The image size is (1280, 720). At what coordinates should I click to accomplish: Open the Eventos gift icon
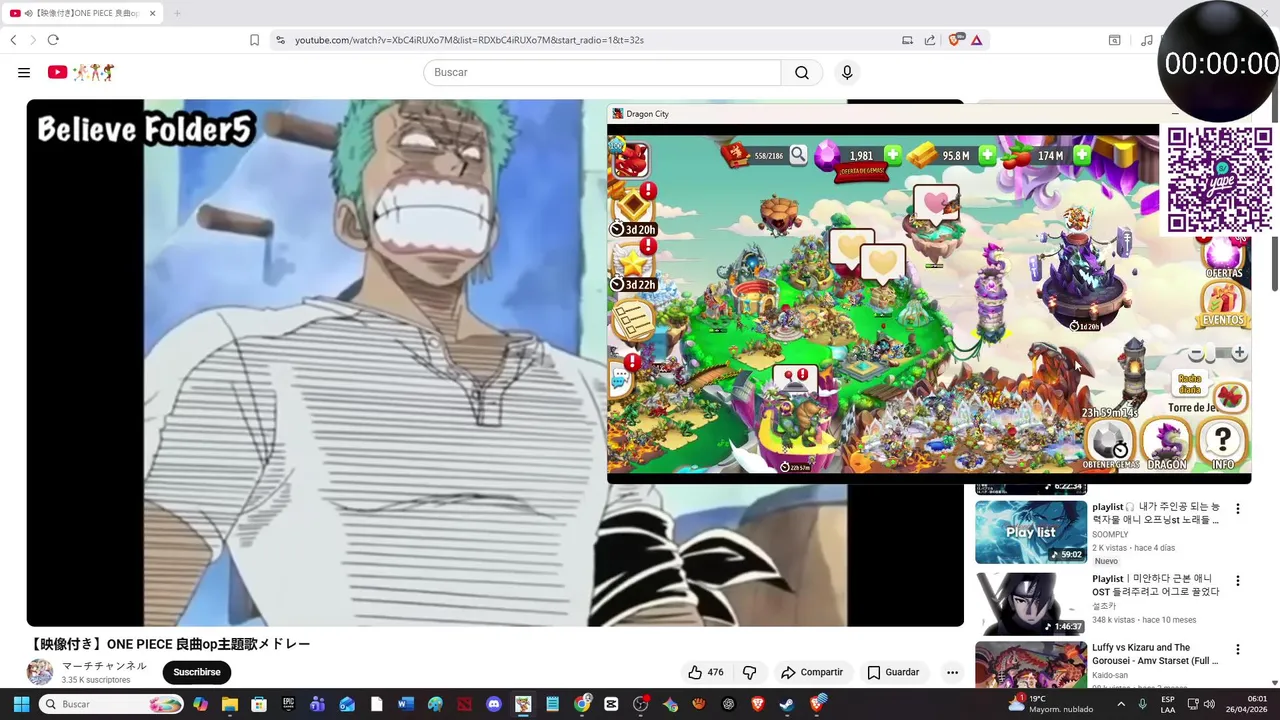[x=1222, y=304]
